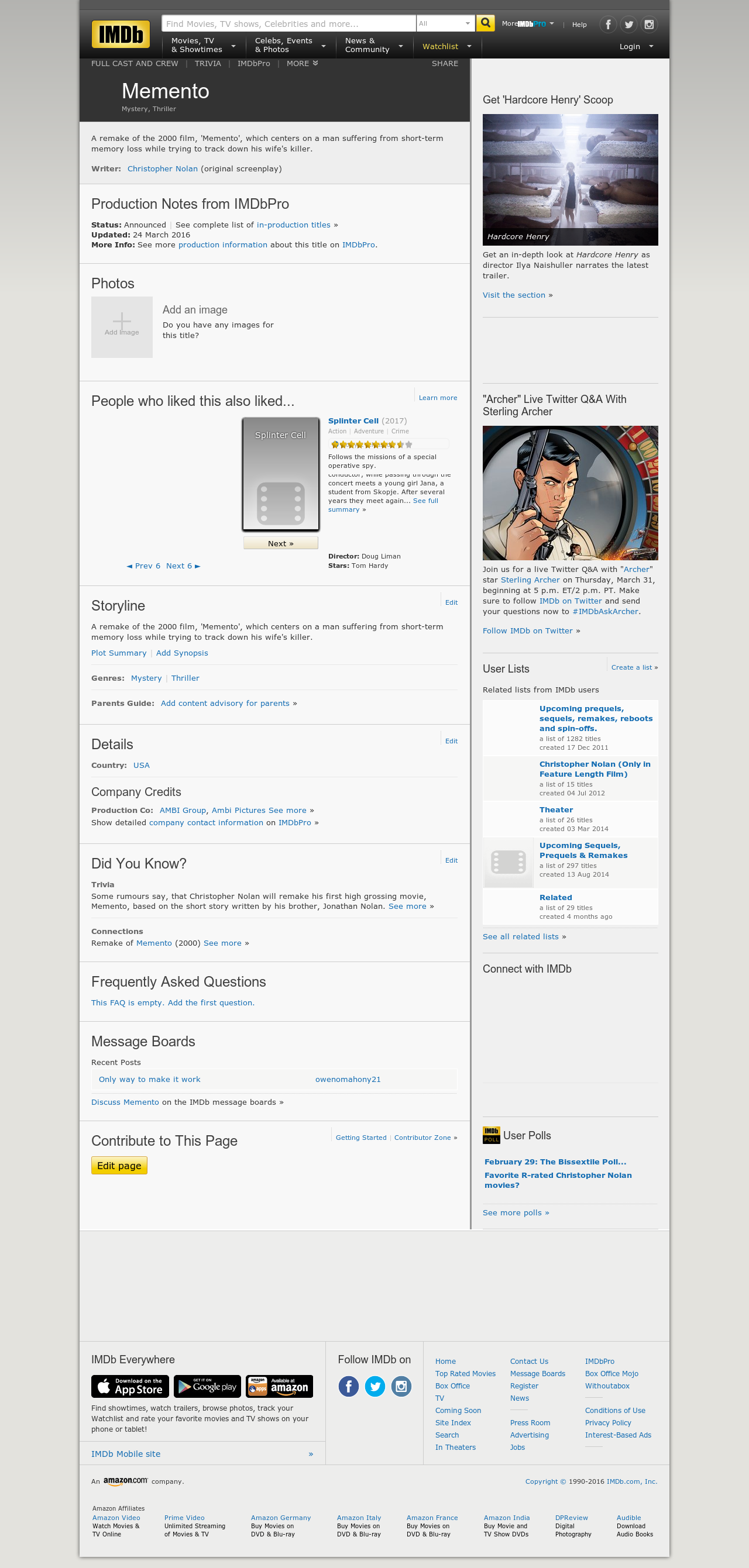749x1568 pixels.
Task: Expand the MORE title menu
Action: click(302, 63)
